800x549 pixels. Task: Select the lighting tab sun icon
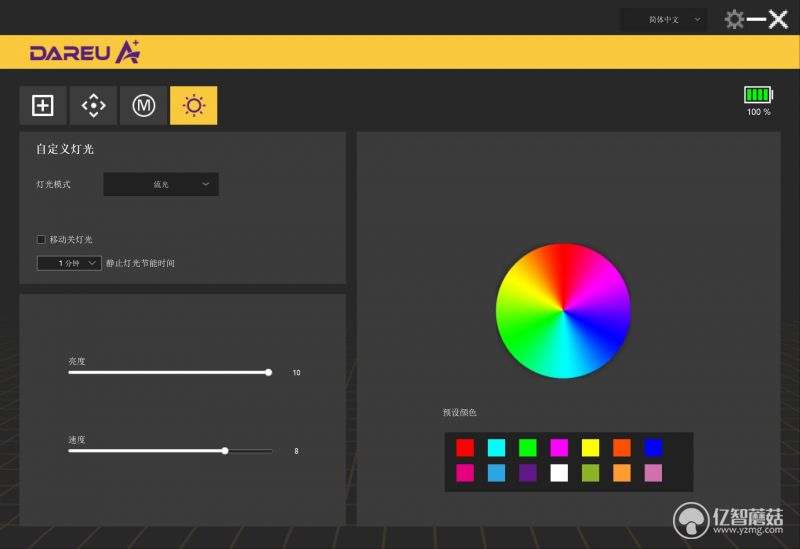(x=193, y=106)
